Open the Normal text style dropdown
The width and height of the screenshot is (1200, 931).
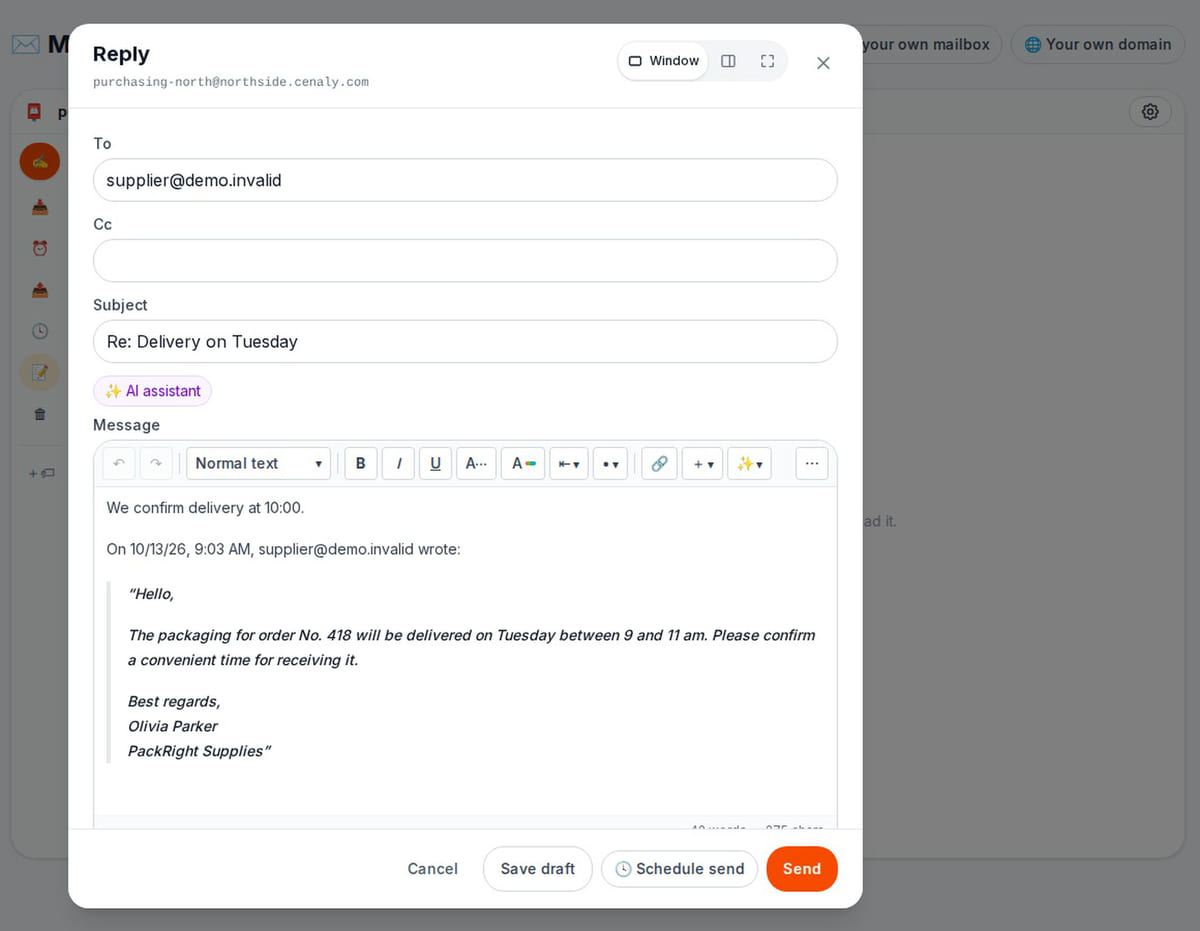258,463
